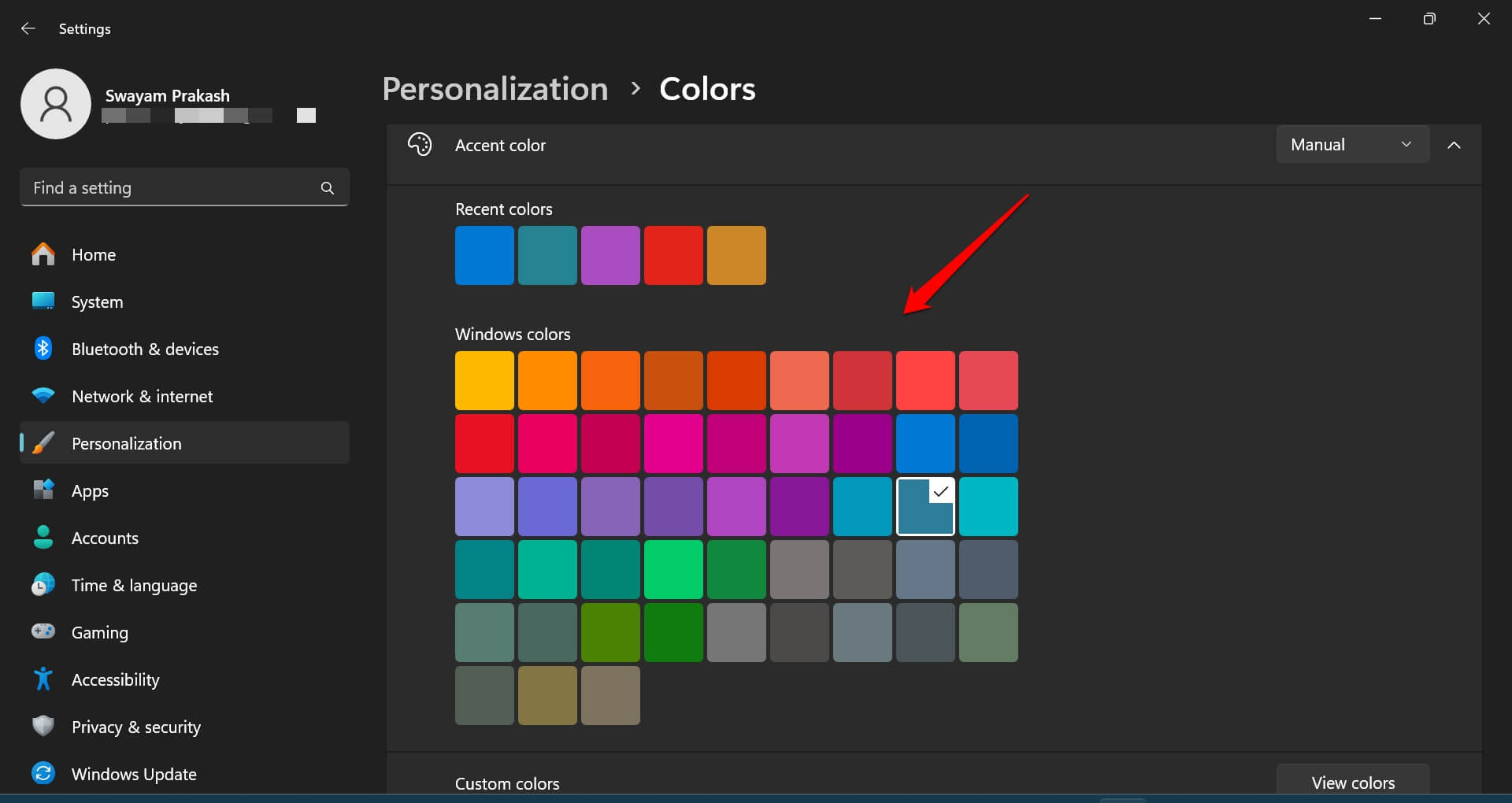Open the Manual accent color dropdown
This screenshot has height=803, width=1512.
[1352, 144]
